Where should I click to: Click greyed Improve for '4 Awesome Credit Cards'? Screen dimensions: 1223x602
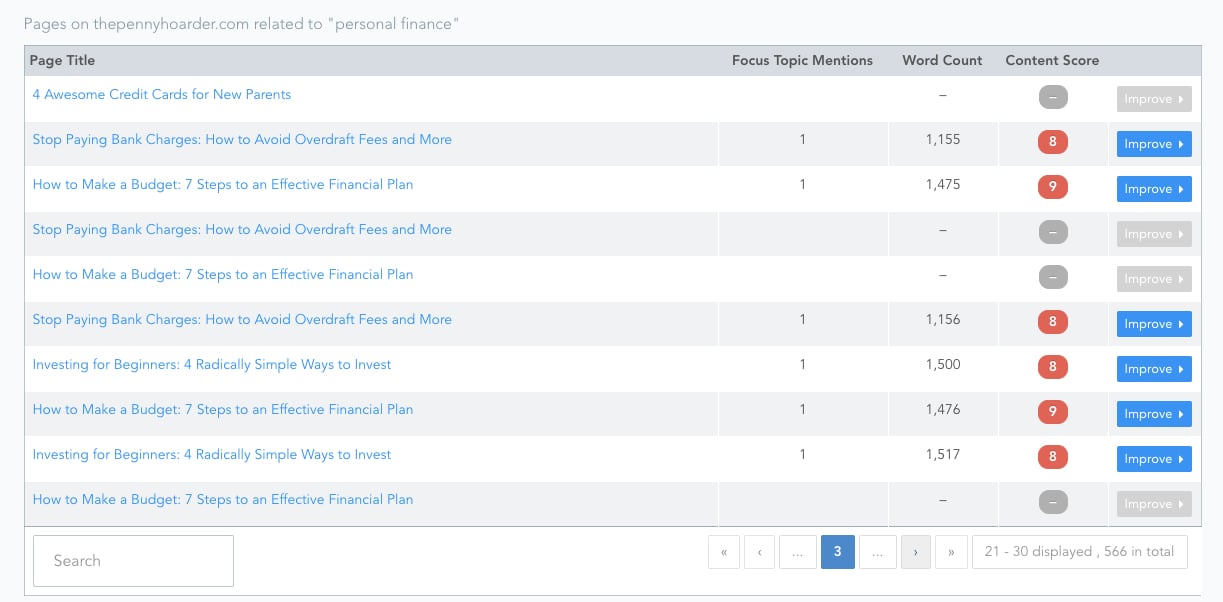tap(1154, 99)
